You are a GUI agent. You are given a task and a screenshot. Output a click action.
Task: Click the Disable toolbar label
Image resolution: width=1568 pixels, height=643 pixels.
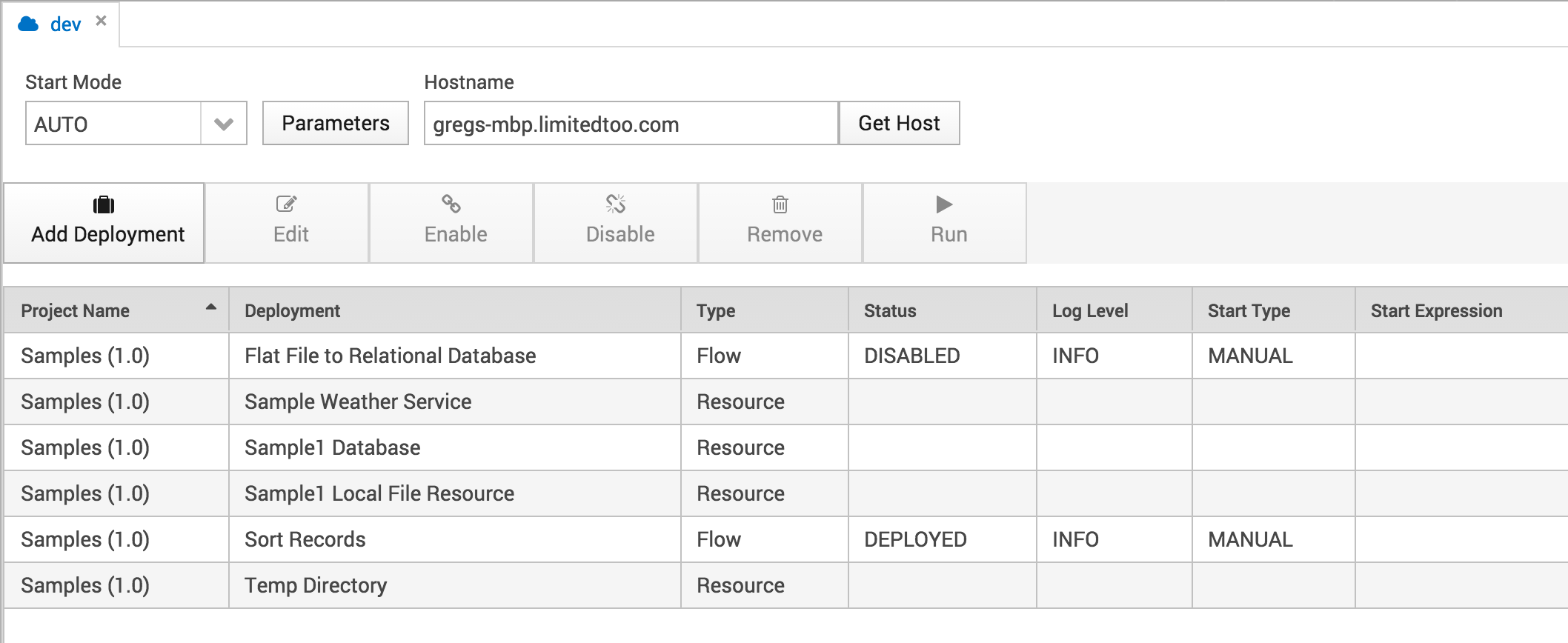[x=620, y=234]
